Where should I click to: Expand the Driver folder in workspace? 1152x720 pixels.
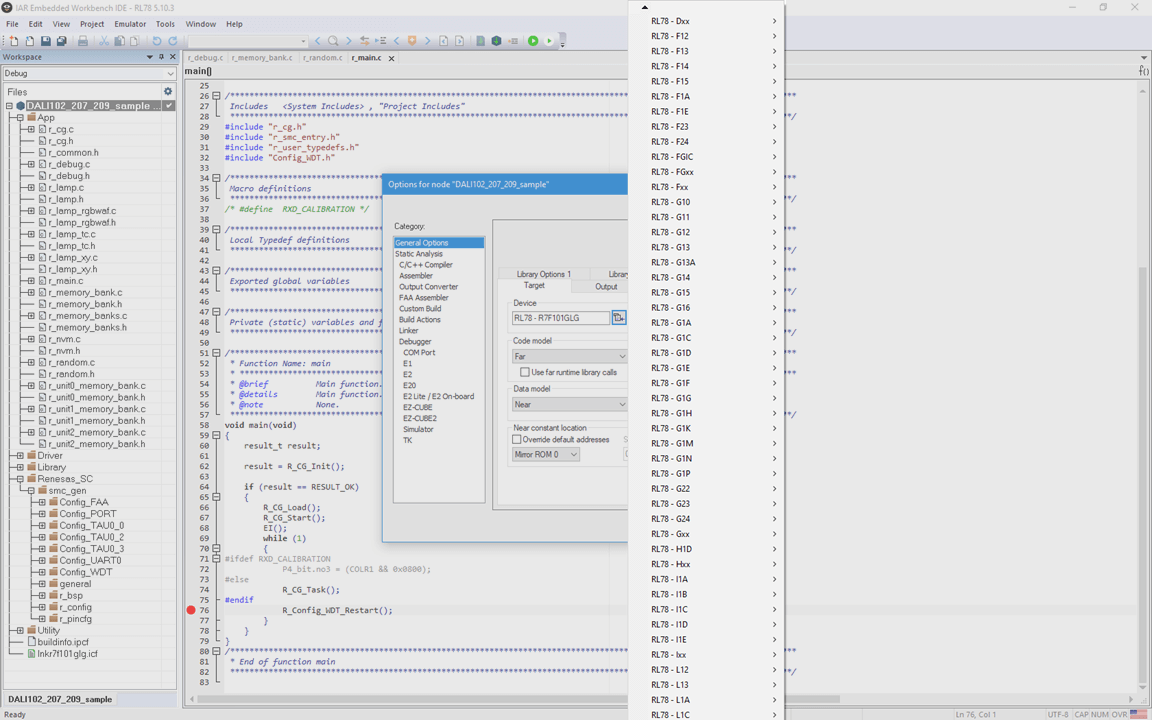20,456
